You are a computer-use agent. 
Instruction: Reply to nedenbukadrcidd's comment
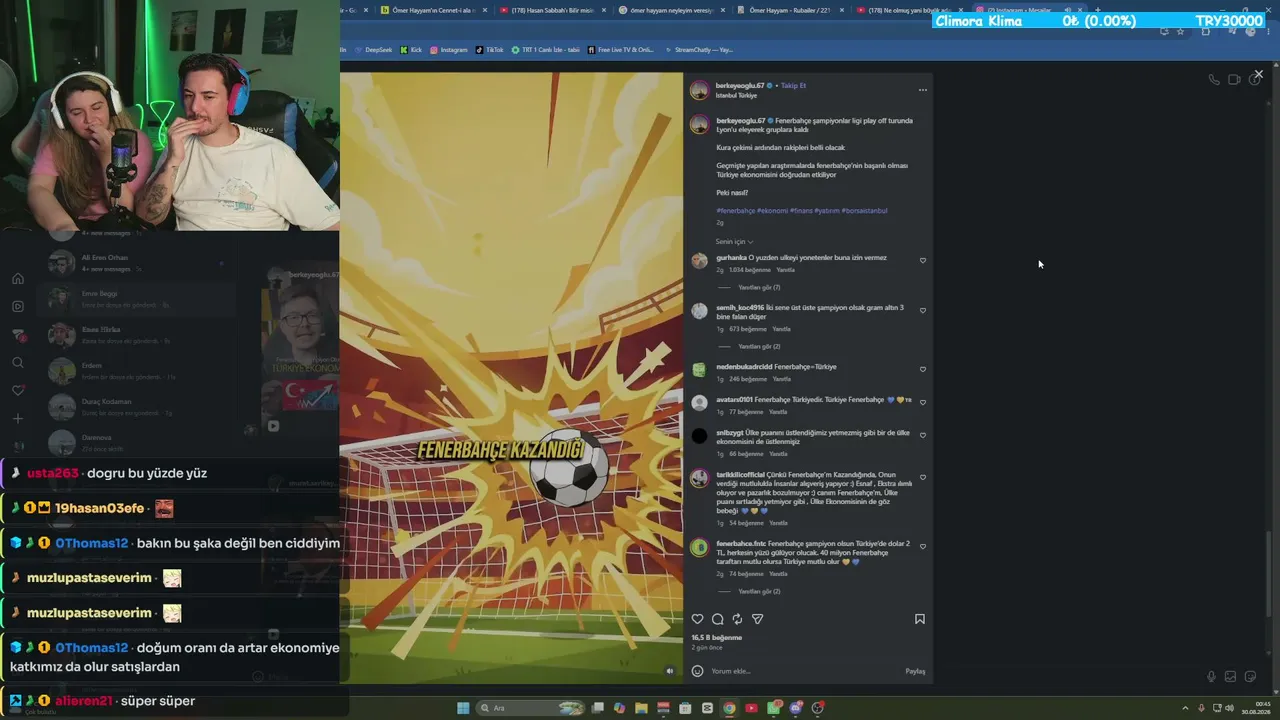click(782, 379)
